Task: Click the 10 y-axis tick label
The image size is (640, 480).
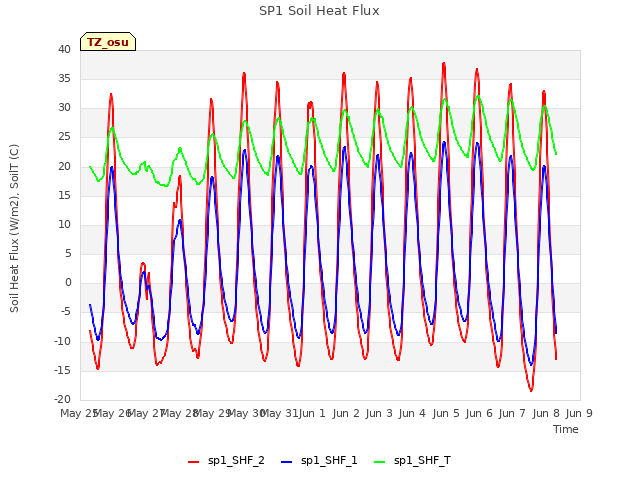Action: (x=64, y=224)
